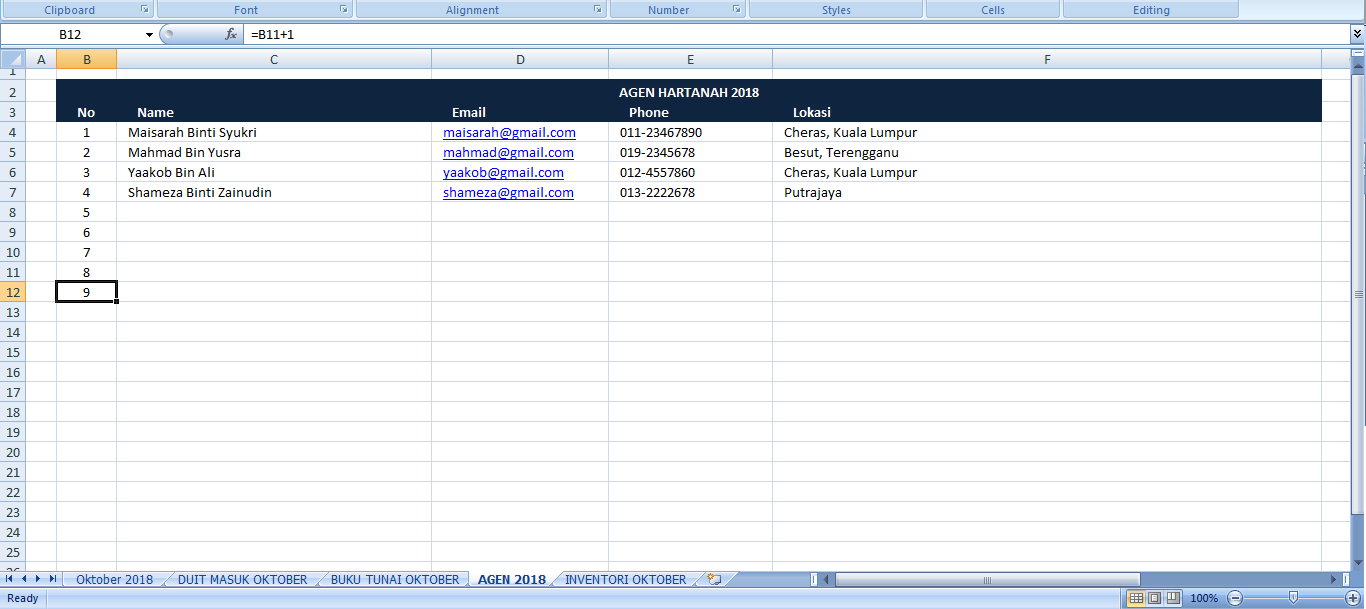Select the AGEN 2018 sheet tab
Viewport: 1366px width, 609px height.
(x=512, y=579)
